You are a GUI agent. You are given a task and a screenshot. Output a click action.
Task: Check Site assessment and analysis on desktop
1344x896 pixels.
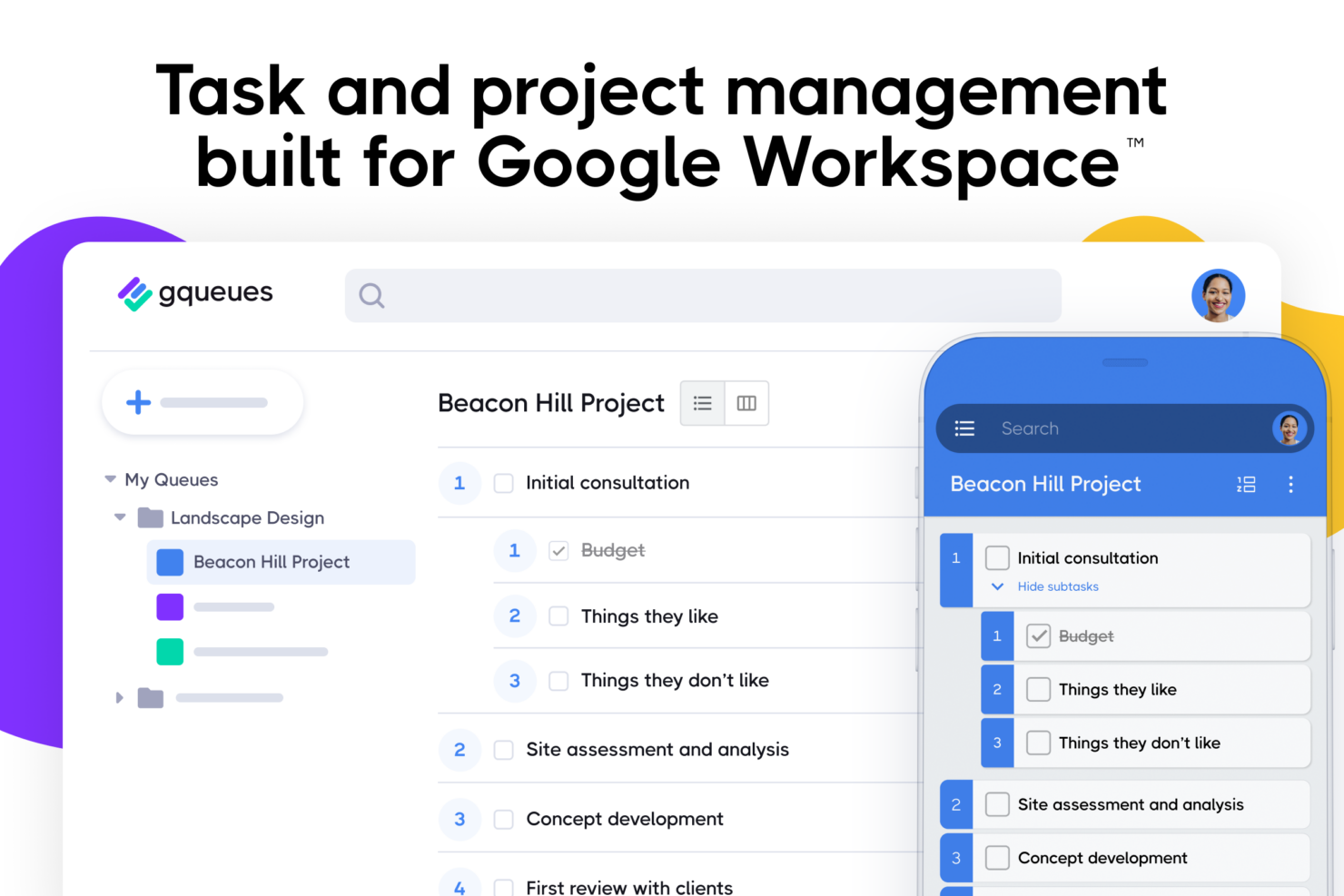(503, 750)
